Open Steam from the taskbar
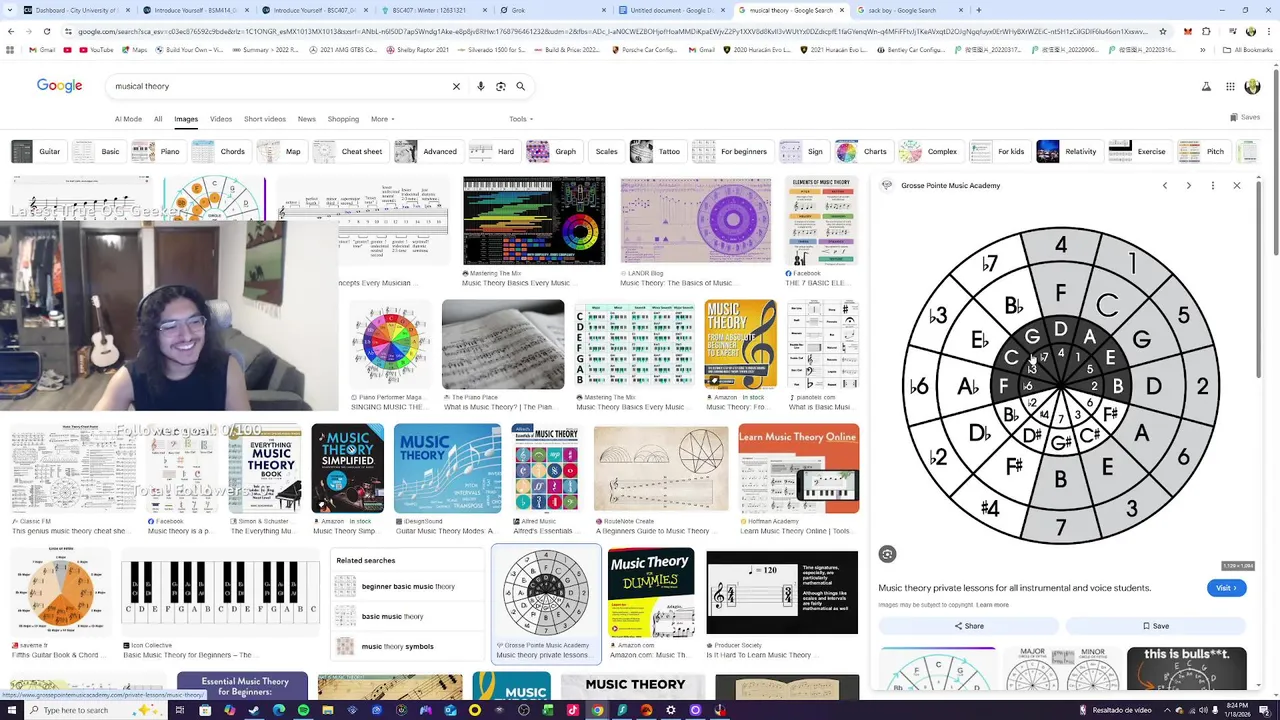 [x=254, y=710]
